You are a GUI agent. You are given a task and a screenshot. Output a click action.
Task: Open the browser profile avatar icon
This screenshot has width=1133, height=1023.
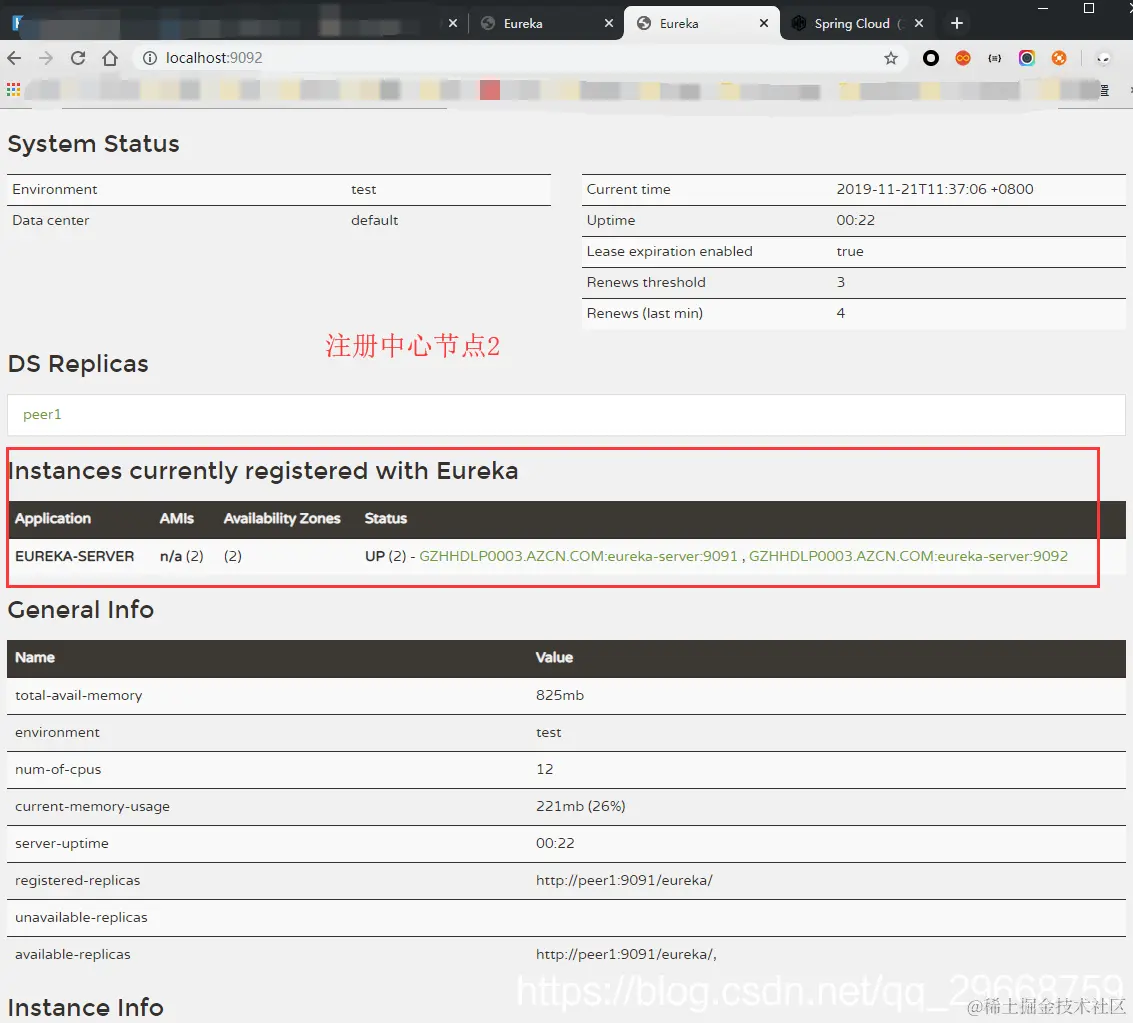1103,58
